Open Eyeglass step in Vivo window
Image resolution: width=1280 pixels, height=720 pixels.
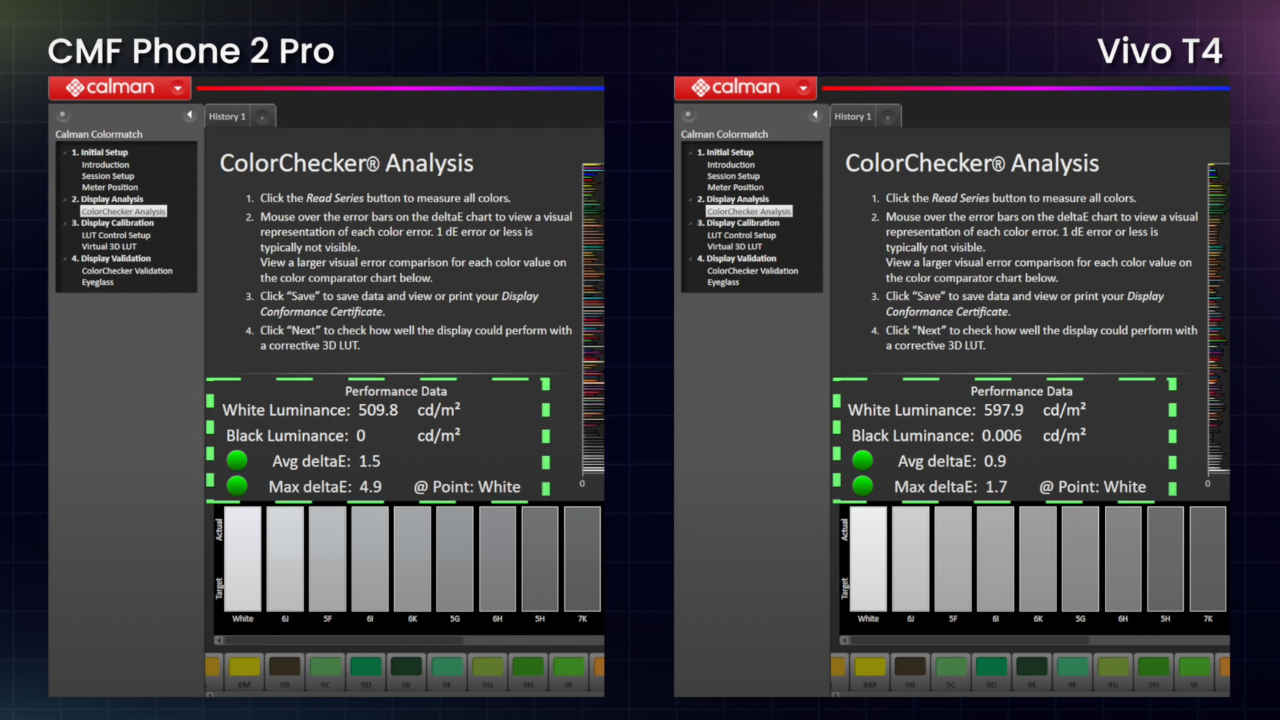[724, 282]
